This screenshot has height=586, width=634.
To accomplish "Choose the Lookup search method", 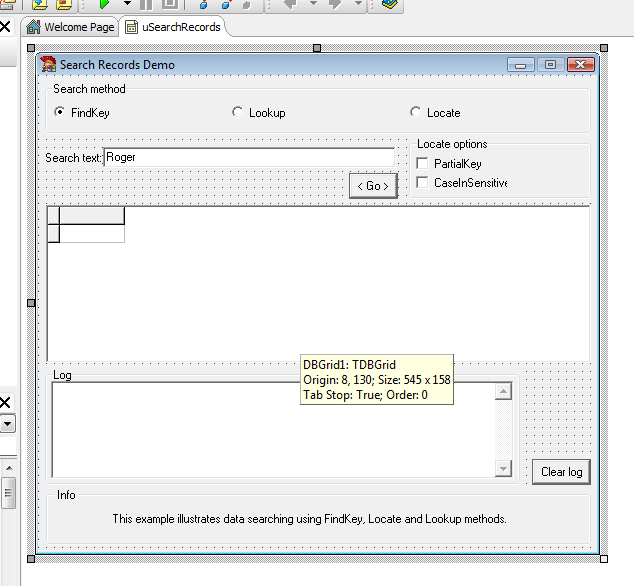I will (237, 113).
